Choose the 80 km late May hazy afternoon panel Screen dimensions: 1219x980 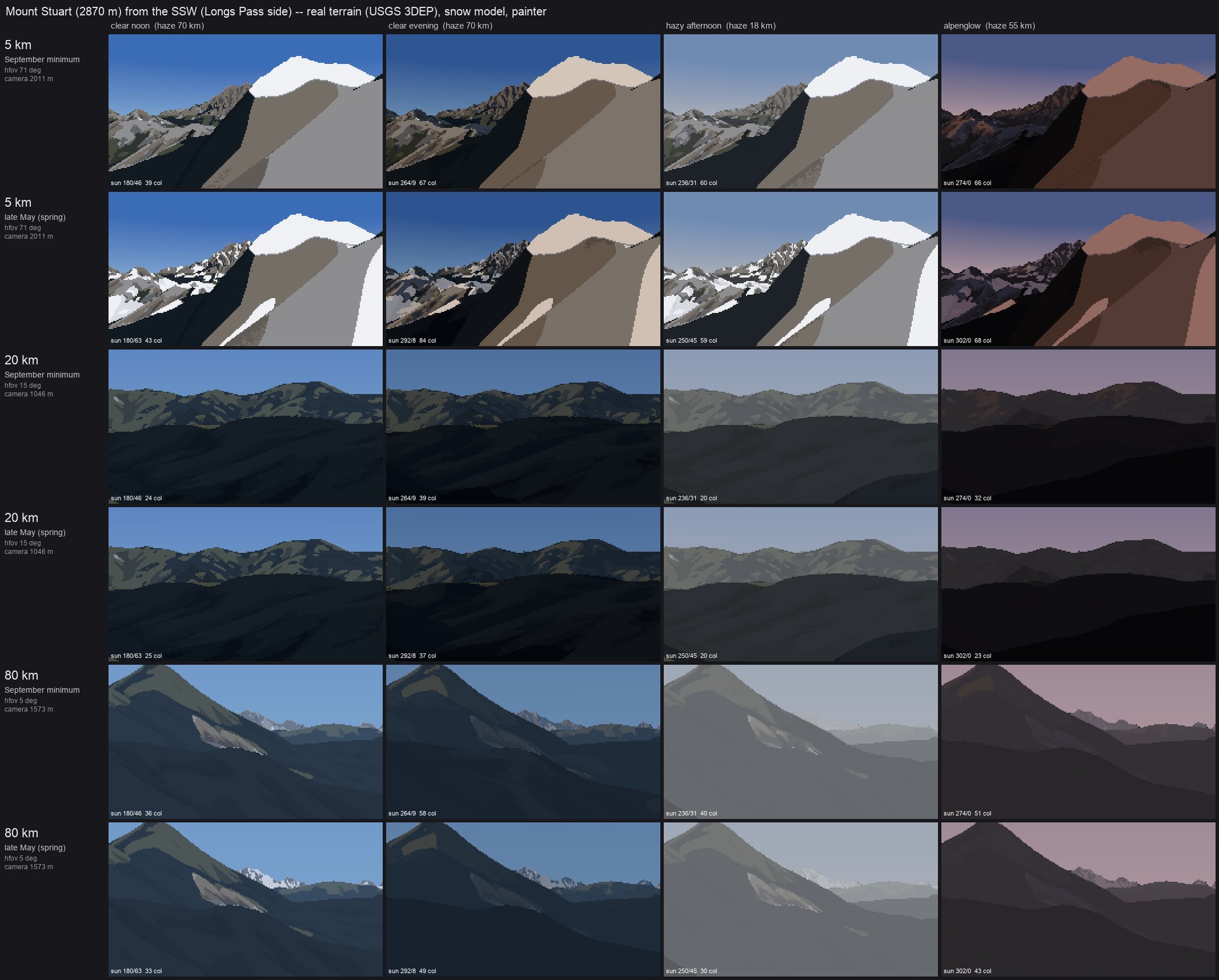tap(800, 900)
